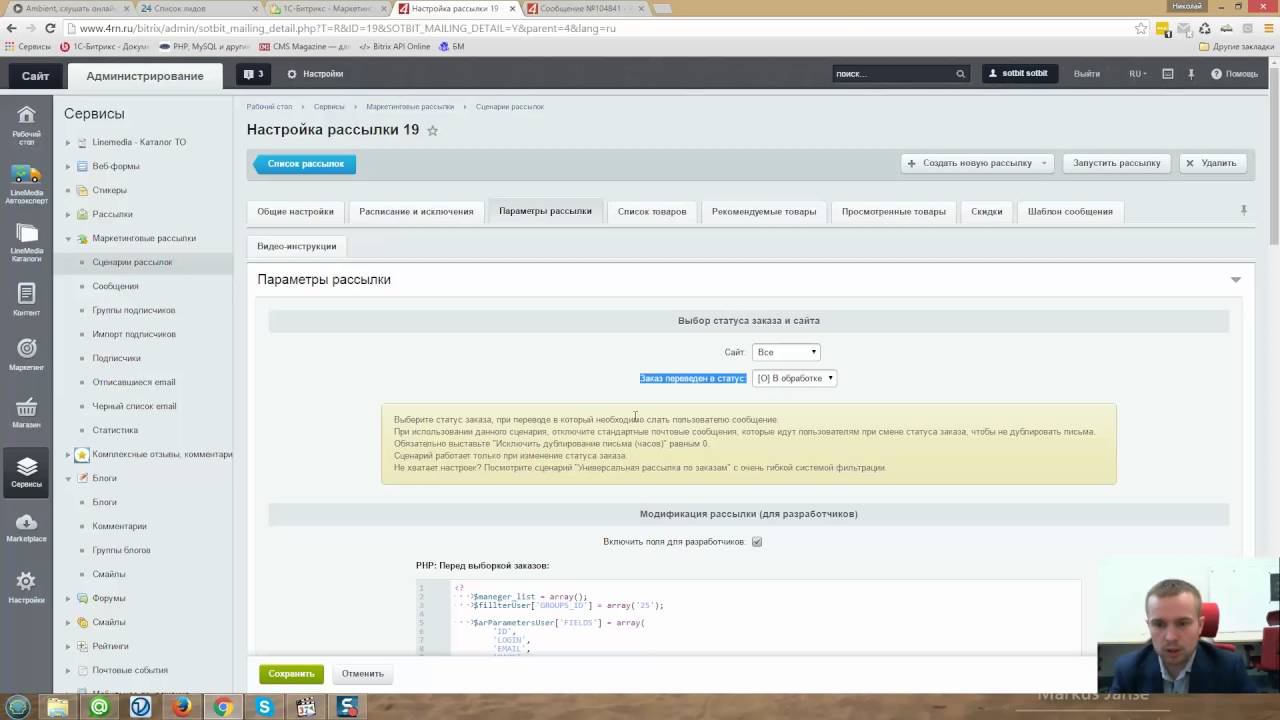
Task: Click Маркетинговые рассылки breadcrumb link
Action: (410, 106)
